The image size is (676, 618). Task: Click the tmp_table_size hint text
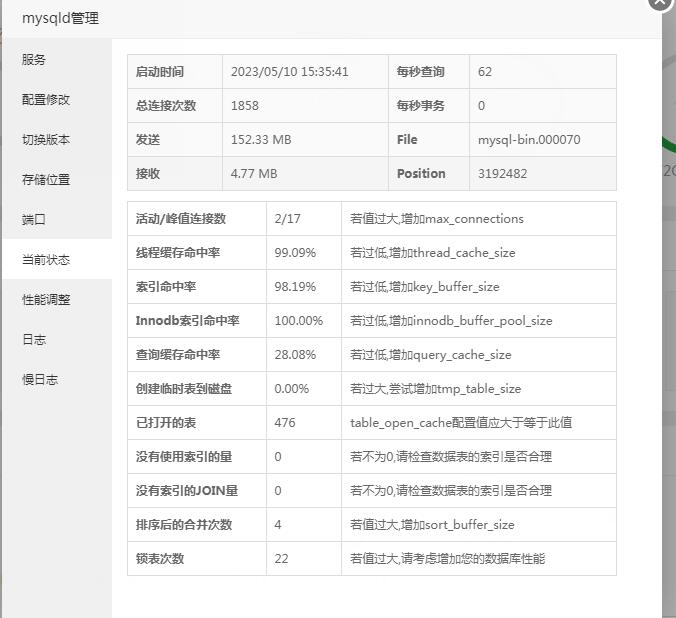pyautogui.click(x=435, y=389)
